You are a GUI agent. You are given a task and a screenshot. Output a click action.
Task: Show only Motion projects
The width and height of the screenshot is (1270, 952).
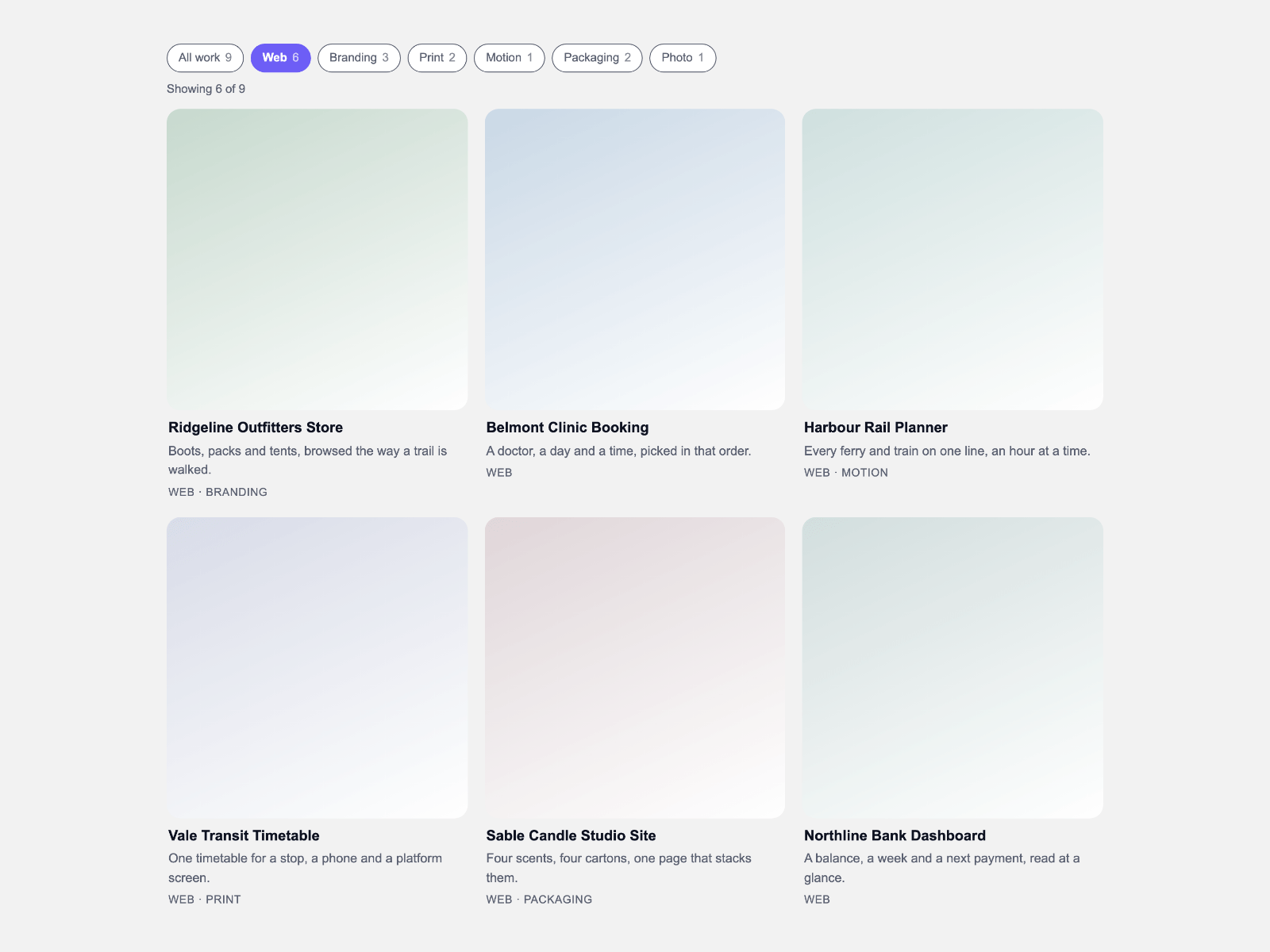pos(509,58)
